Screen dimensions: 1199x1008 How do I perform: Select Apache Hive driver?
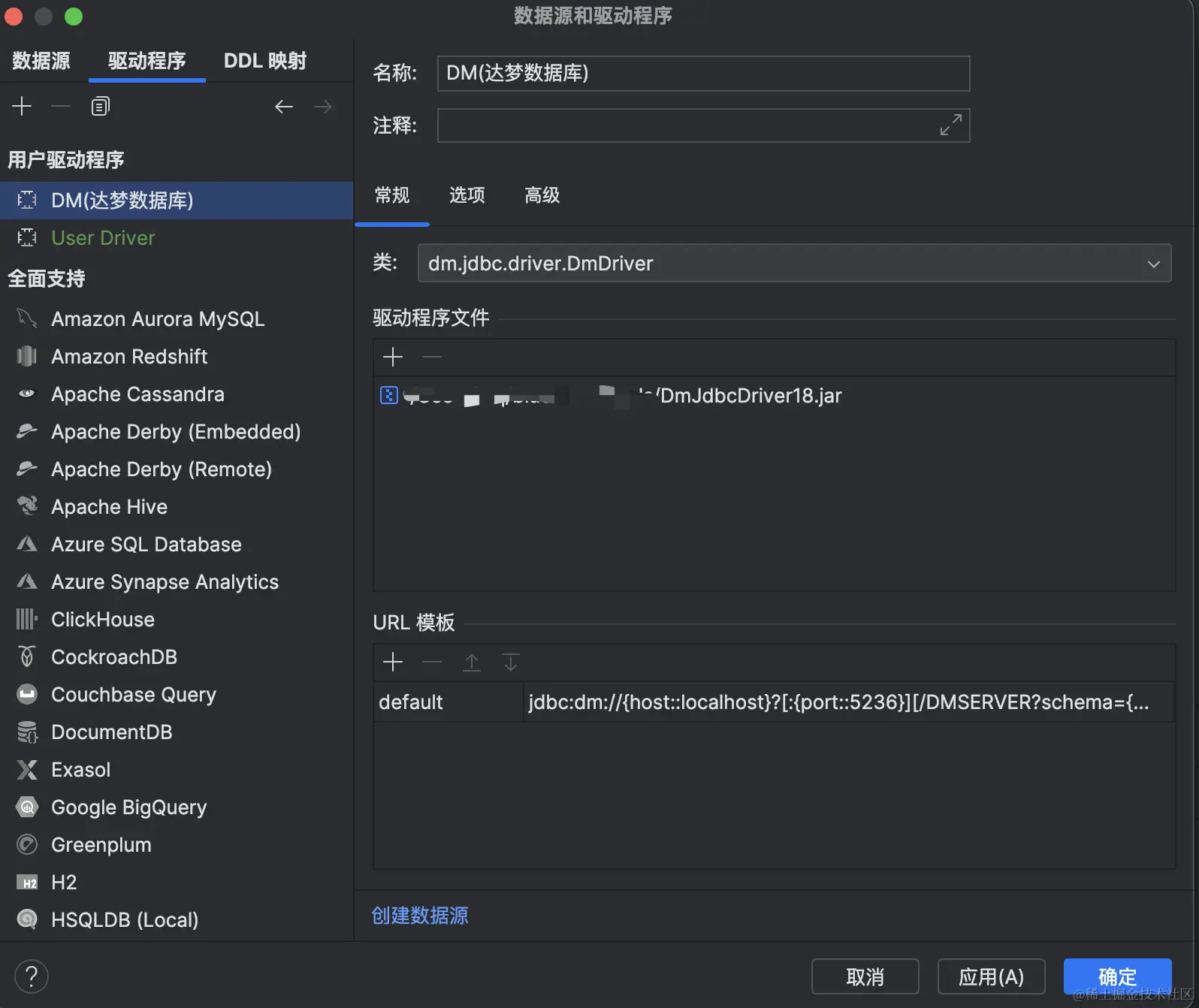coord(177,506)
